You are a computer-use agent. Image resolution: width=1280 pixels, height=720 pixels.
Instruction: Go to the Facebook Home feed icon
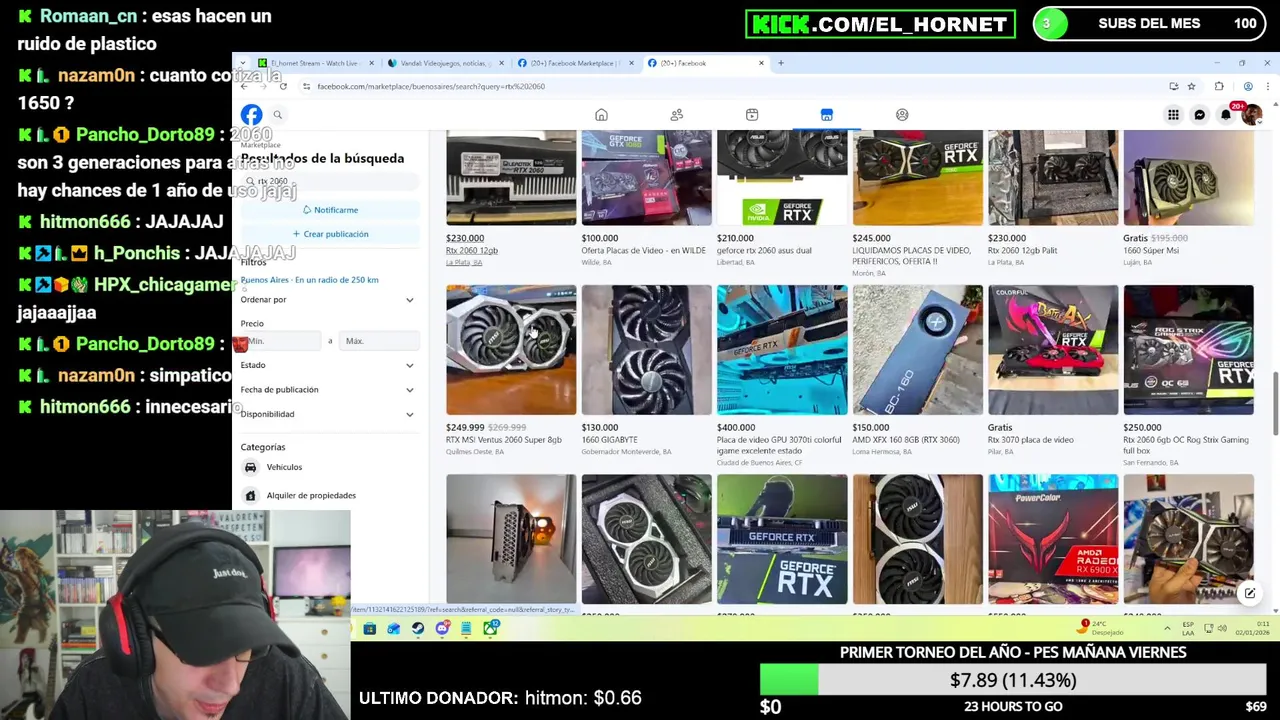coord(601,115)
